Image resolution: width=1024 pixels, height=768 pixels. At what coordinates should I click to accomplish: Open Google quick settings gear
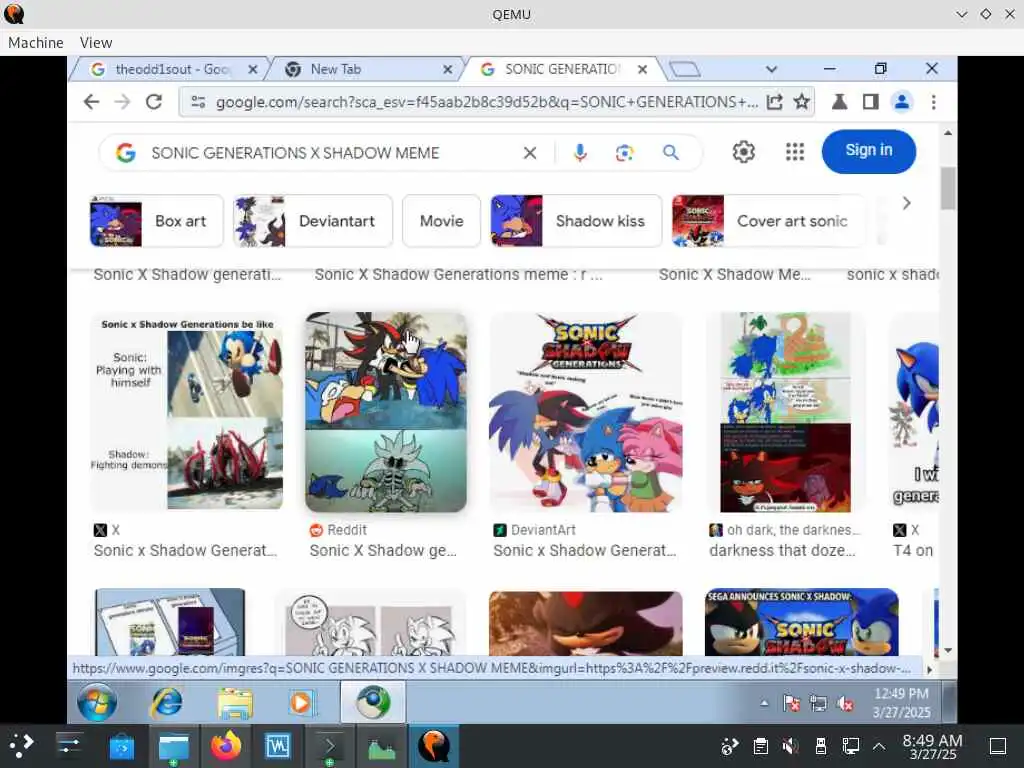[743, 152]
